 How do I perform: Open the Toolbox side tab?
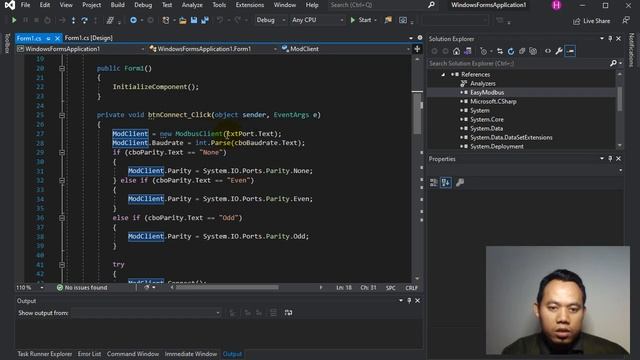pos(7,43)
